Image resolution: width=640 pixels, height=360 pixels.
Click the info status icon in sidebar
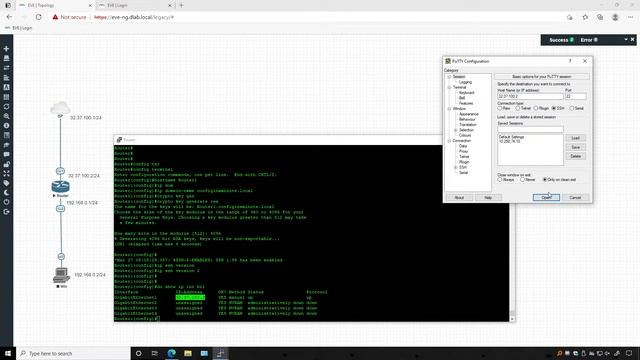(6, 126)
